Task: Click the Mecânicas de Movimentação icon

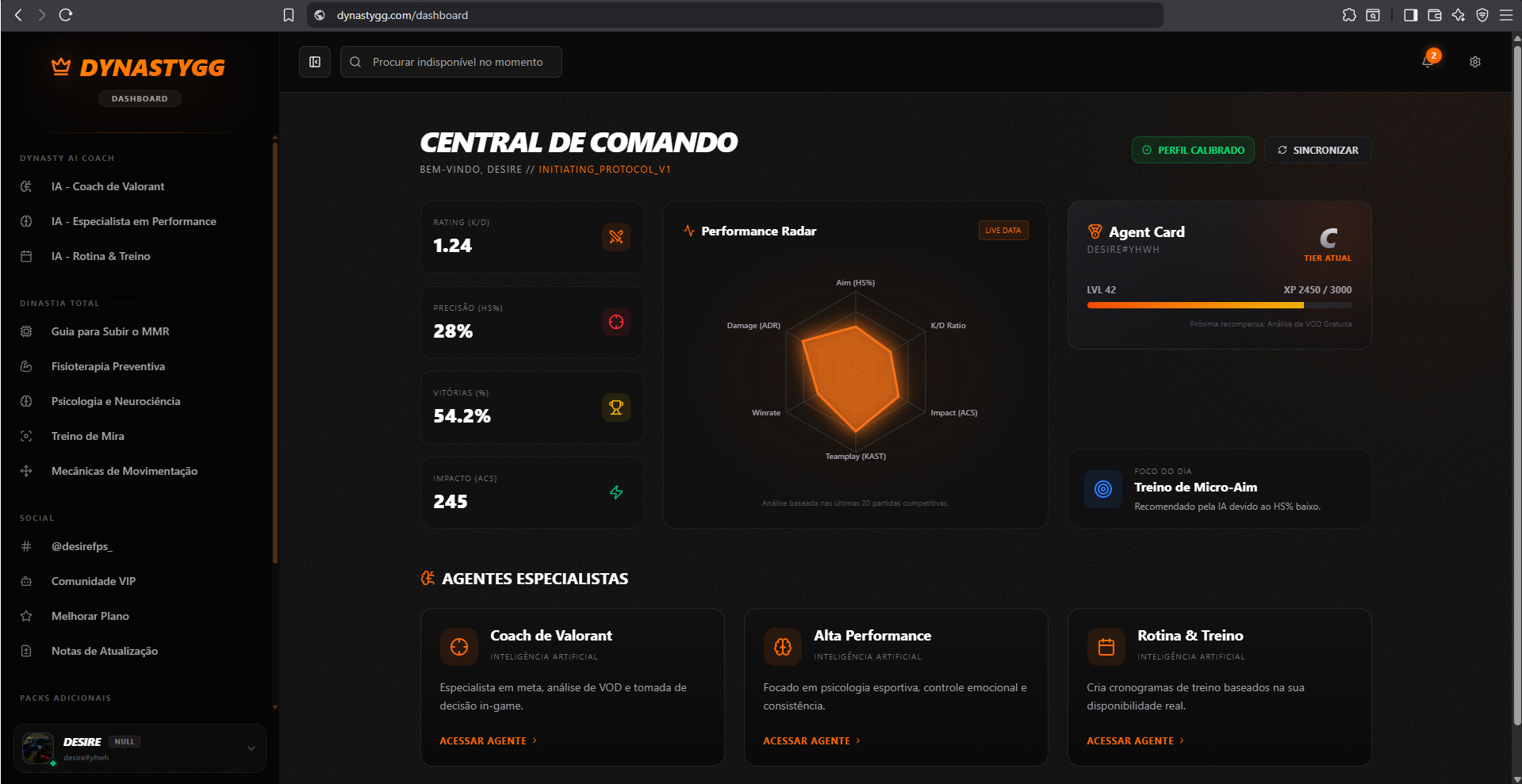Action: (26, 471)
